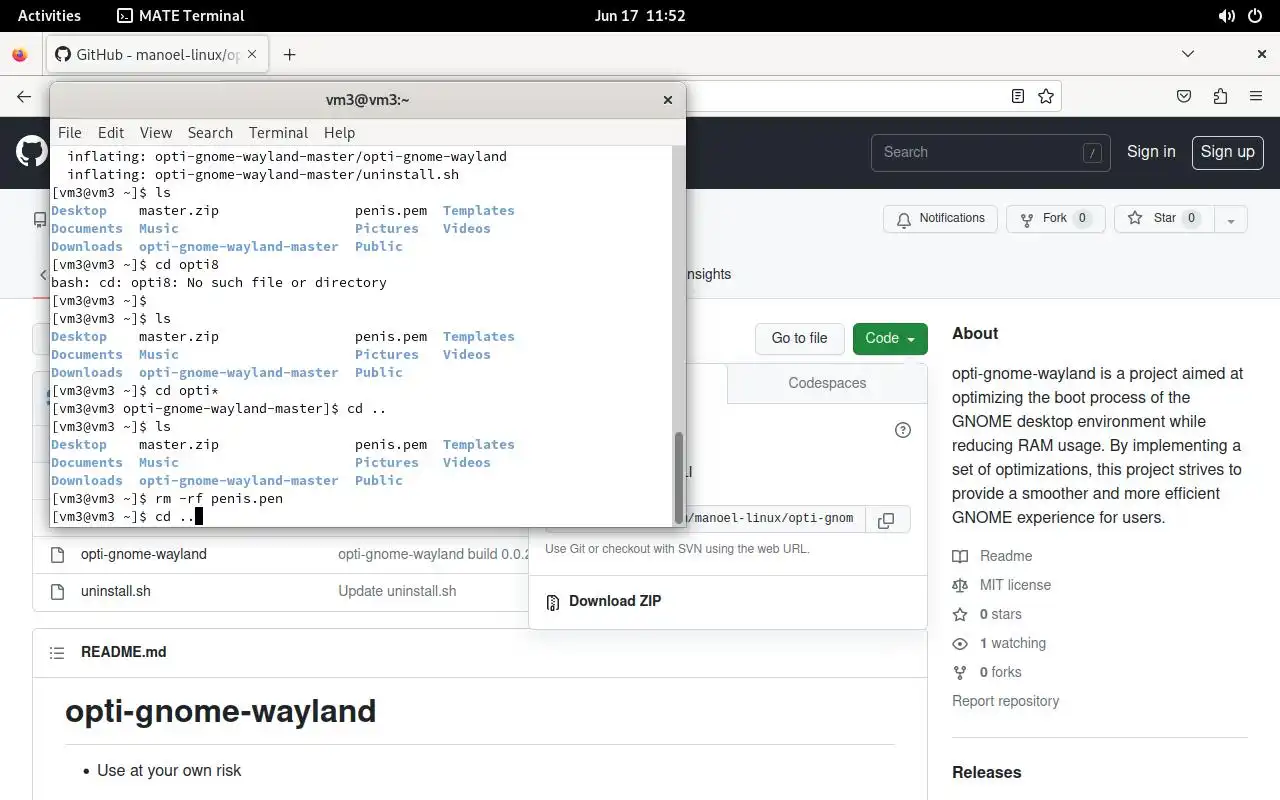Open Firefox reader view icon
Viewport: 1280px width, 800px height.
click(1018, 96)
